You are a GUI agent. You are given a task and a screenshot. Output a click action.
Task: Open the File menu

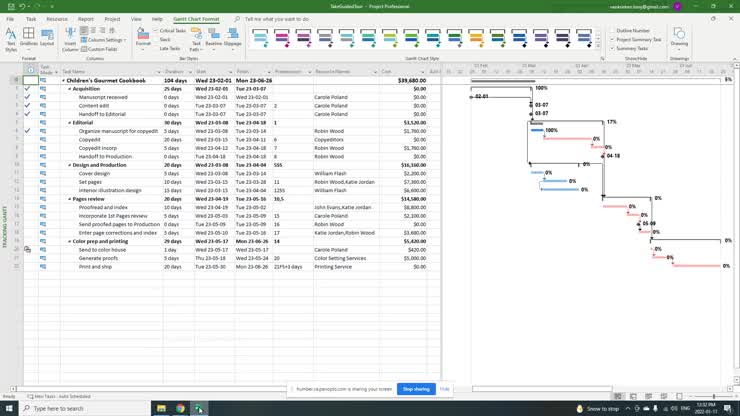pos(10,18)
